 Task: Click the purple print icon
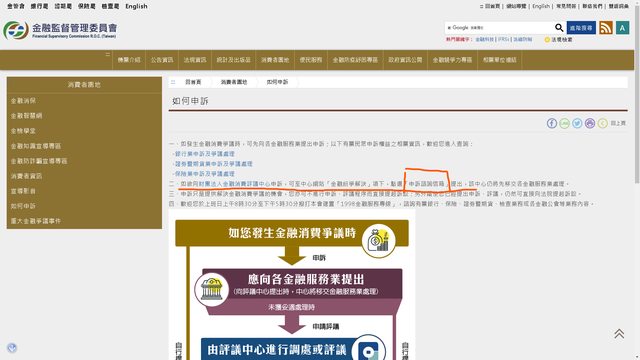click(589, 123)
